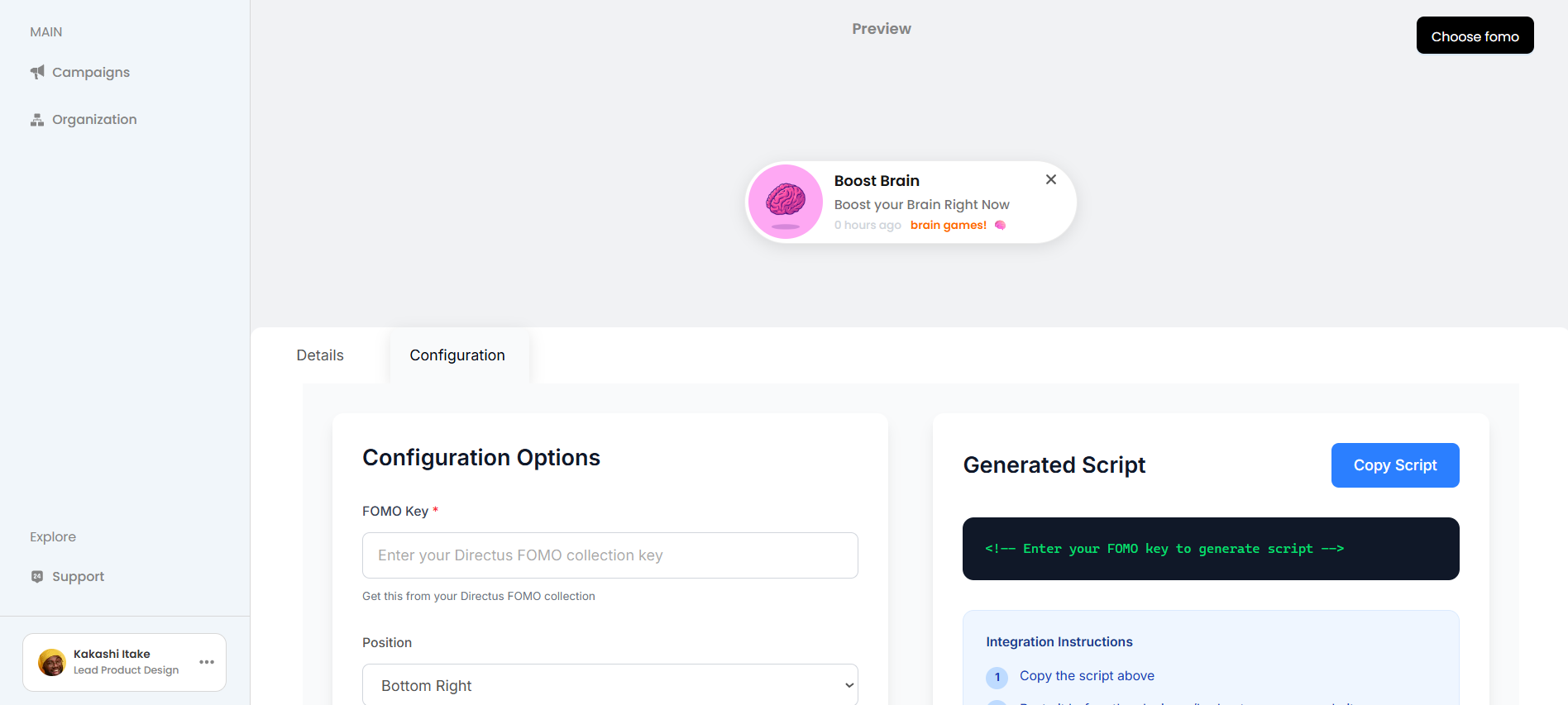Click the Organization hierarchy icon

37,120
